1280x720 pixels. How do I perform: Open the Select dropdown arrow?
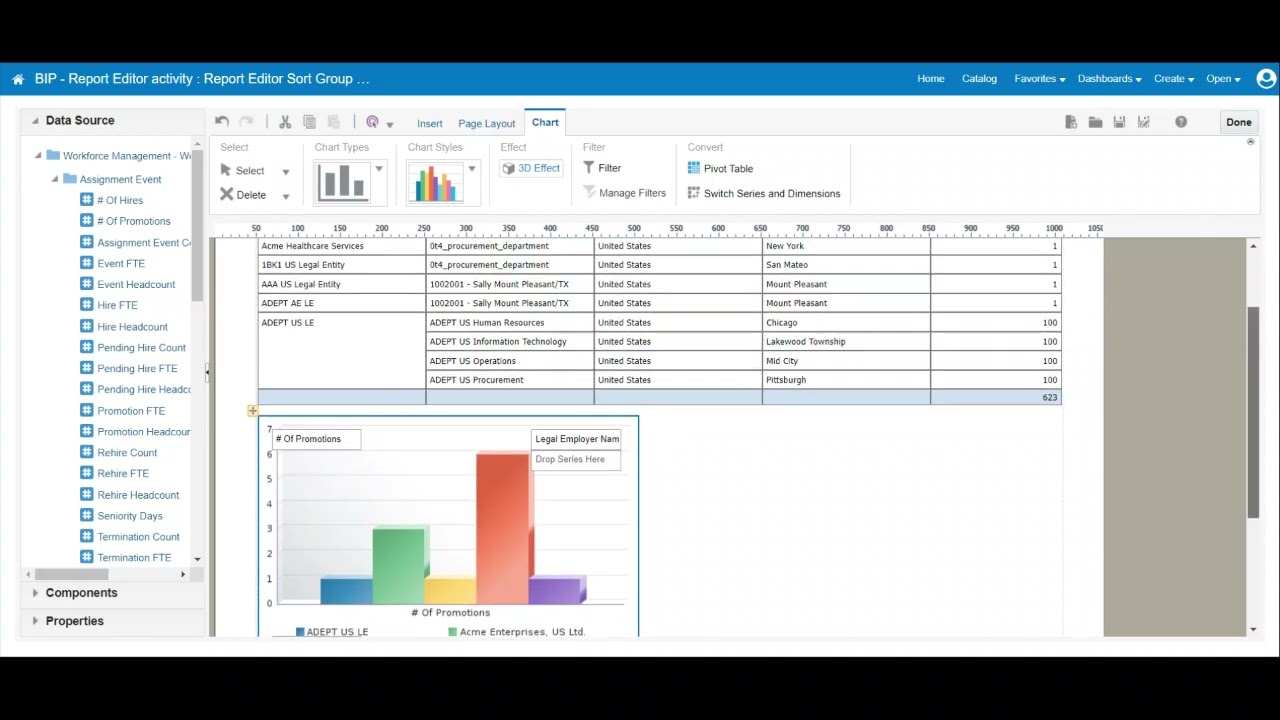pyautogui.click(x=286, y=172)
